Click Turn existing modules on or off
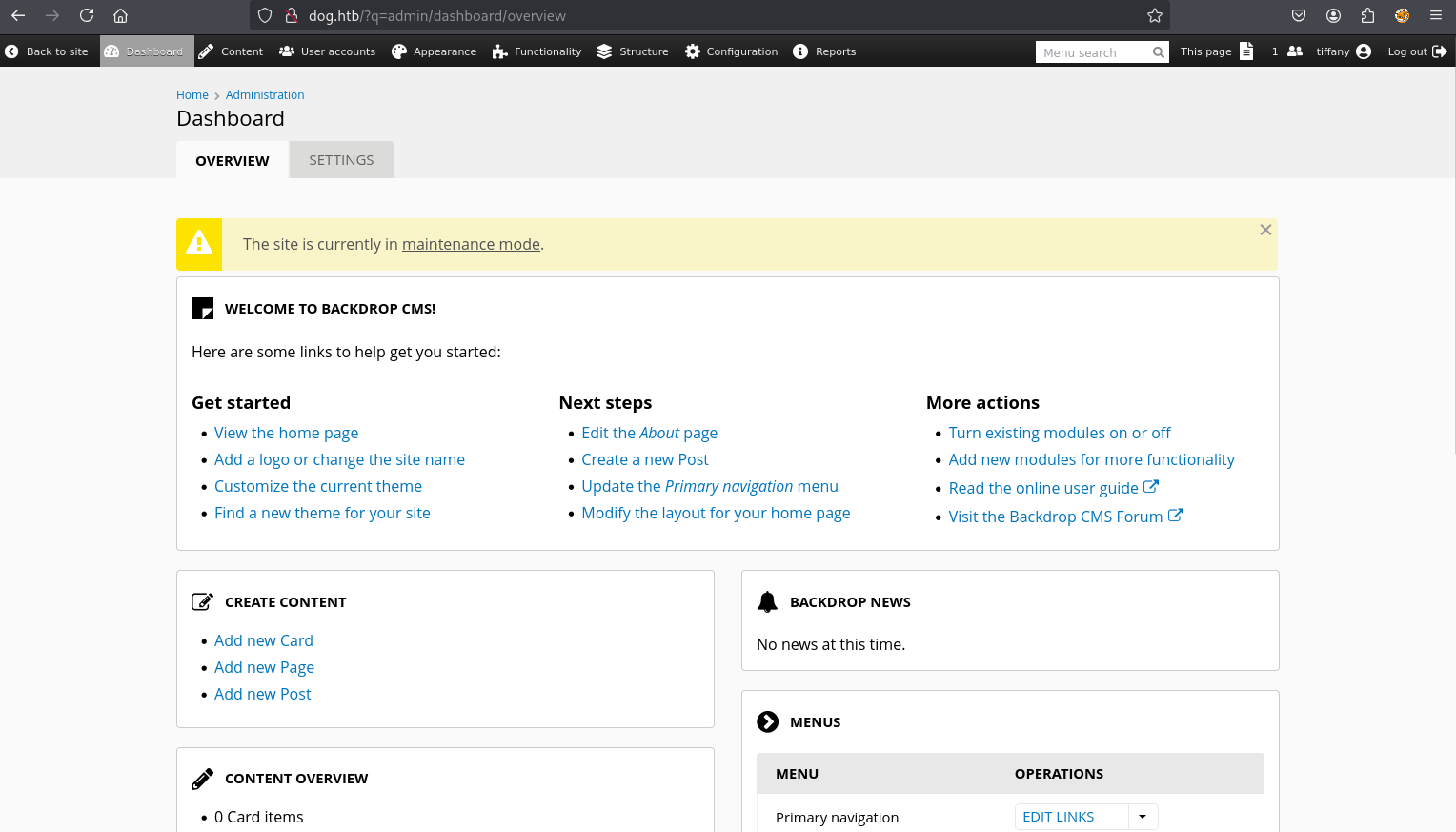1456x832 pixels. coord(1060,433)
